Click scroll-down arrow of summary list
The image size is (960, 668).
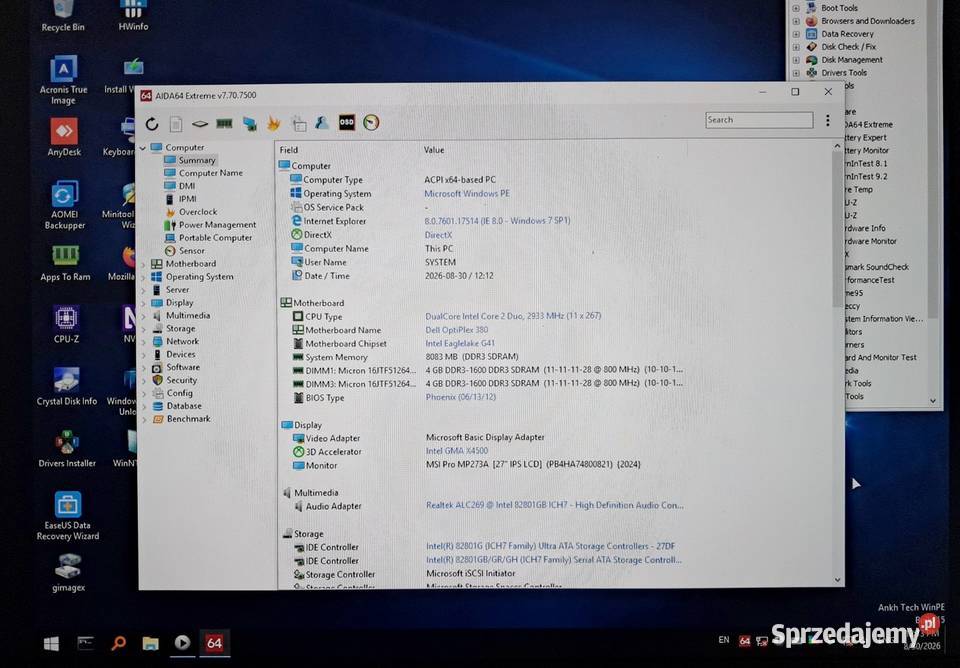pos(838,580)
